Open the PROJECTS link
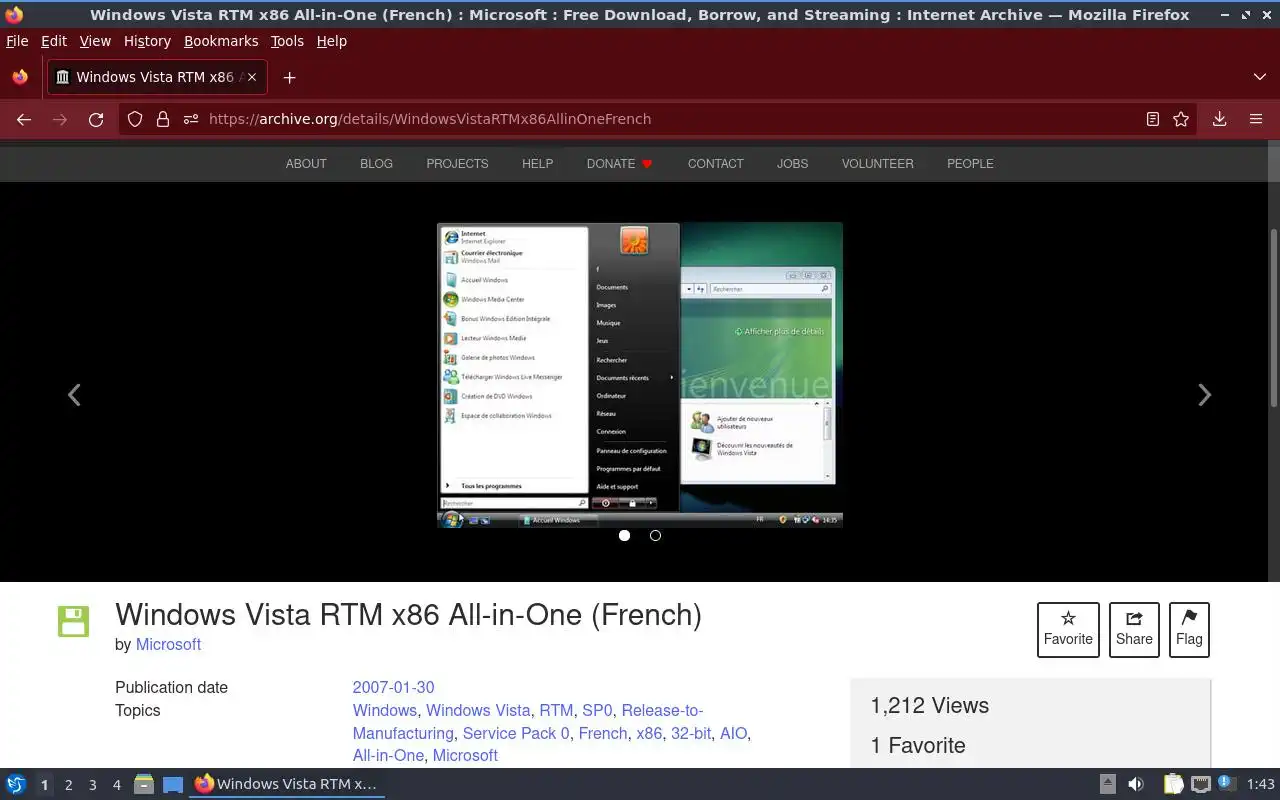This screenshot has height=800, width=1280. pyautogui.click(x=457, y=163)
